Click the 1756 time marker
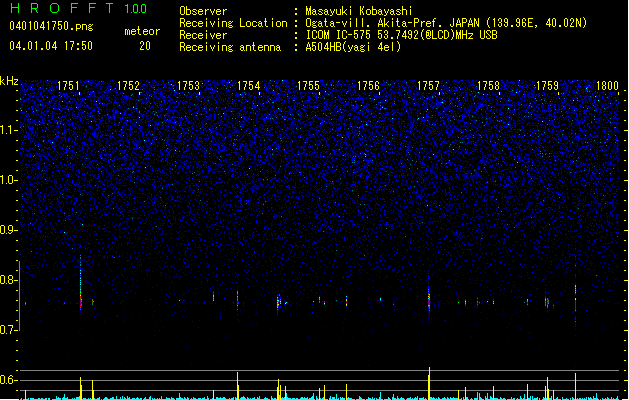The height and width of the screenshot is (400, 629). pyautogui.click(x=368, y=86)
